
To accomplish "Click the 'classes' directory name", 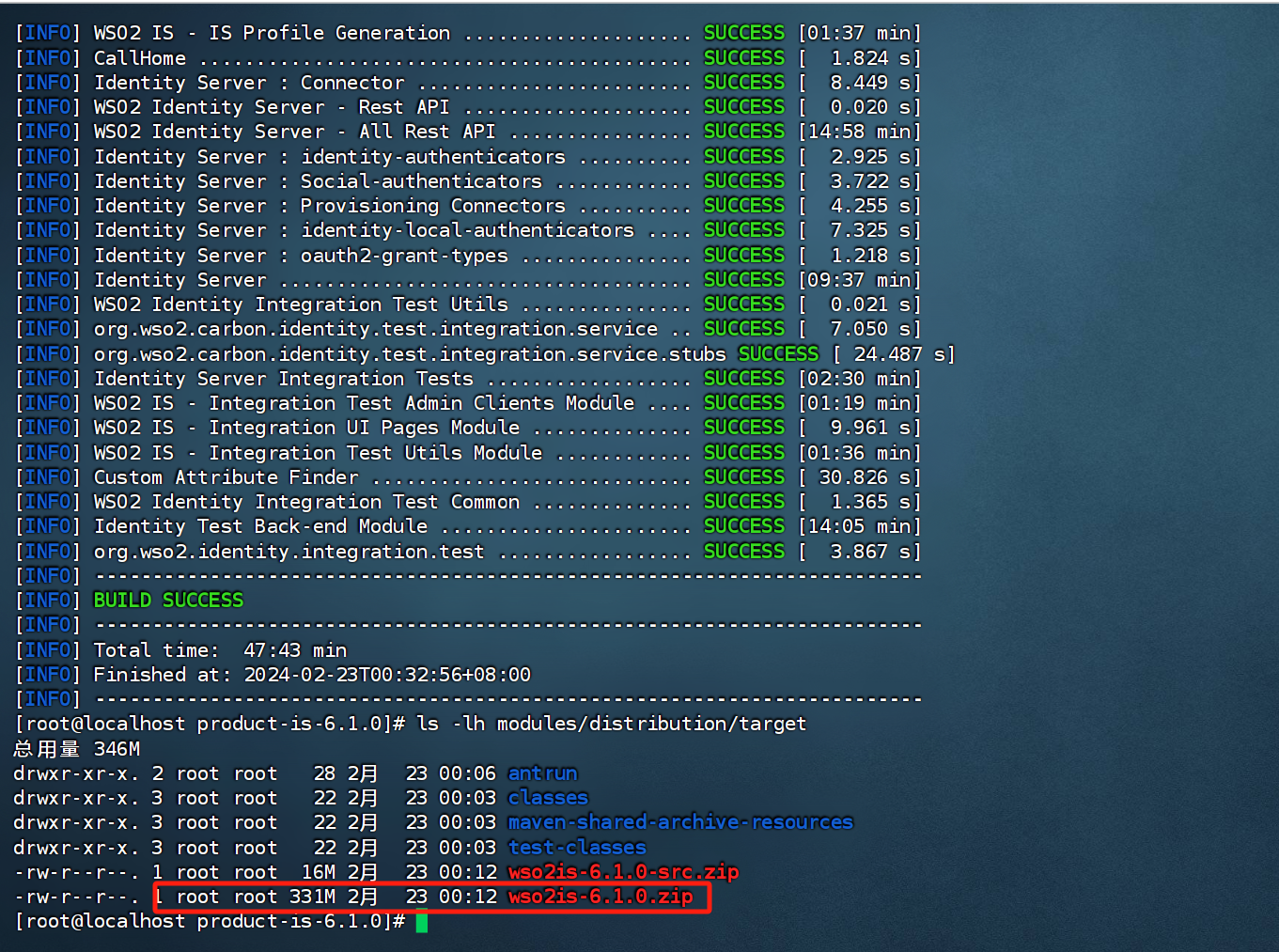I will pyautogui.click(x=548, y=798).
